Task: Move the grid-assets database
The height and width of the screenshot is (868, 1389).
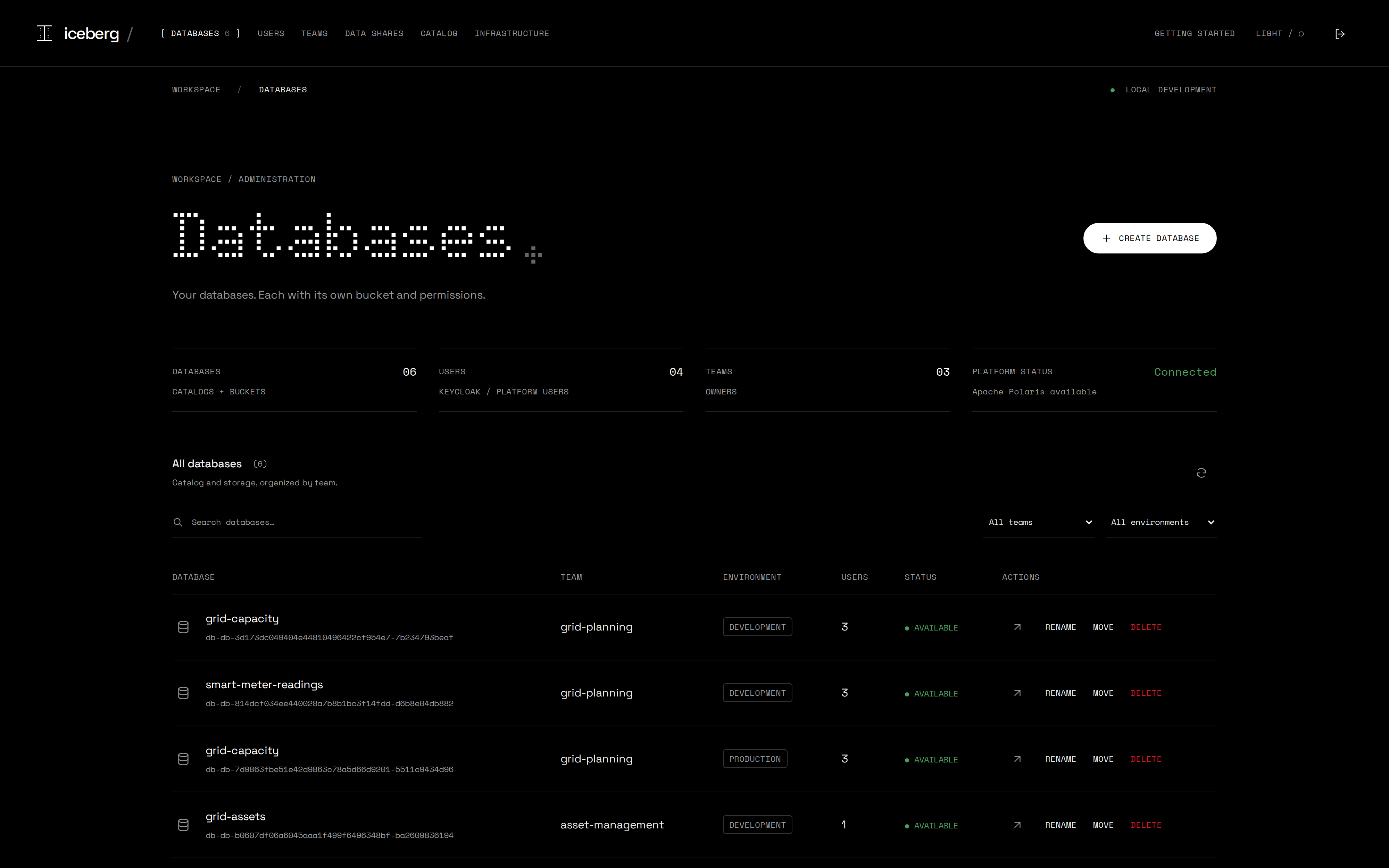Action: tap(1103, 825)
